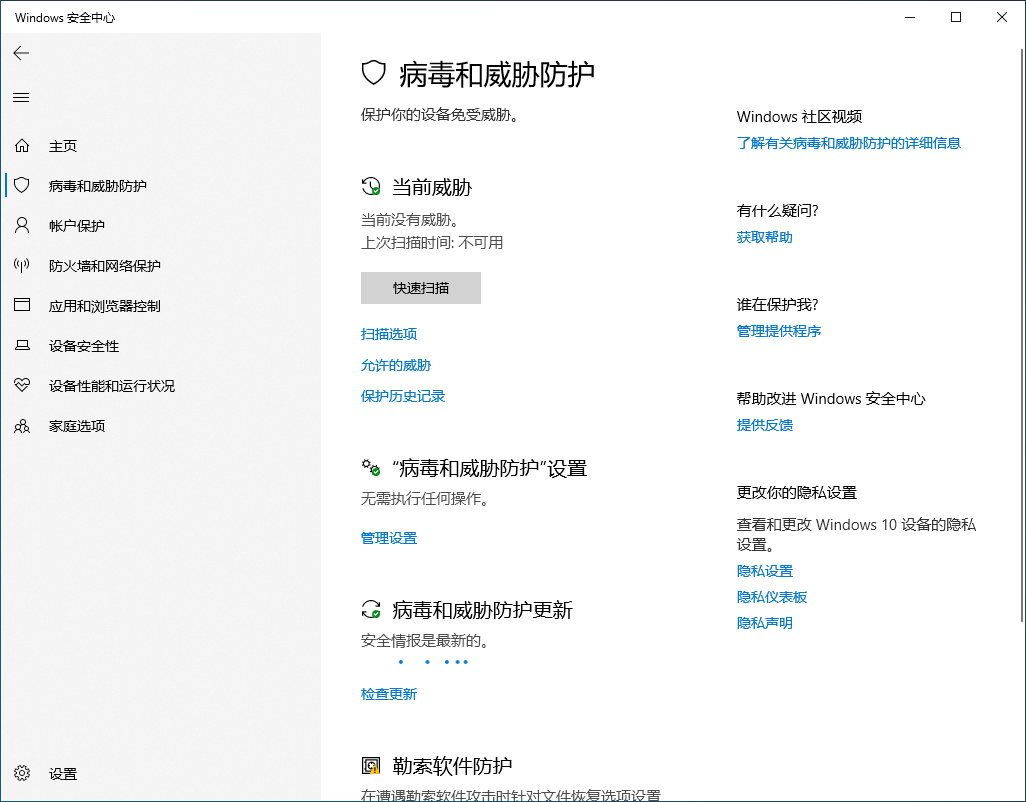Click the 更改你的隐私设置 heading
The image size is (1026, 802).
tap(796, 492)
